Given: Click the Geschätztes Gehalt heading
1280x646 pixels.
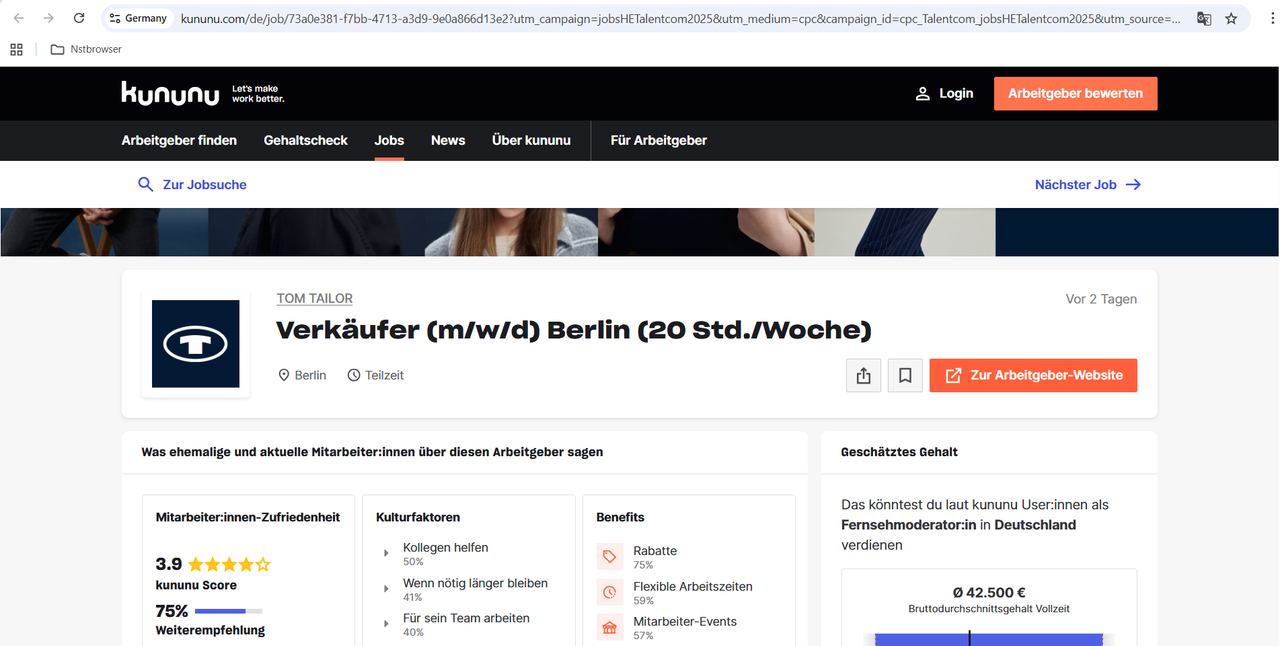Looking at the screenshot, I should pos(899,452).
